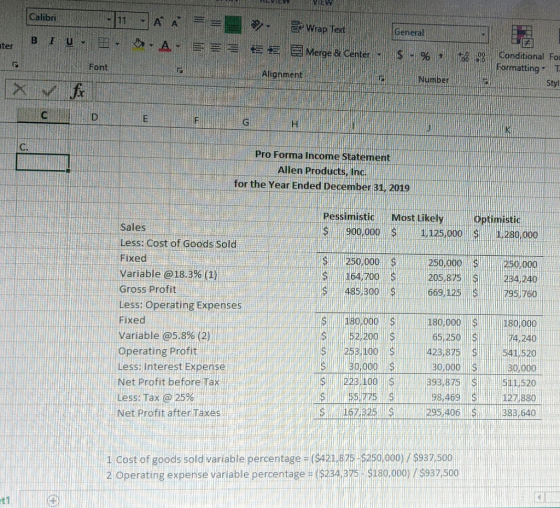Click the Increase Indent icon
Screen dimensions: 560x508
tap(273, 51)
